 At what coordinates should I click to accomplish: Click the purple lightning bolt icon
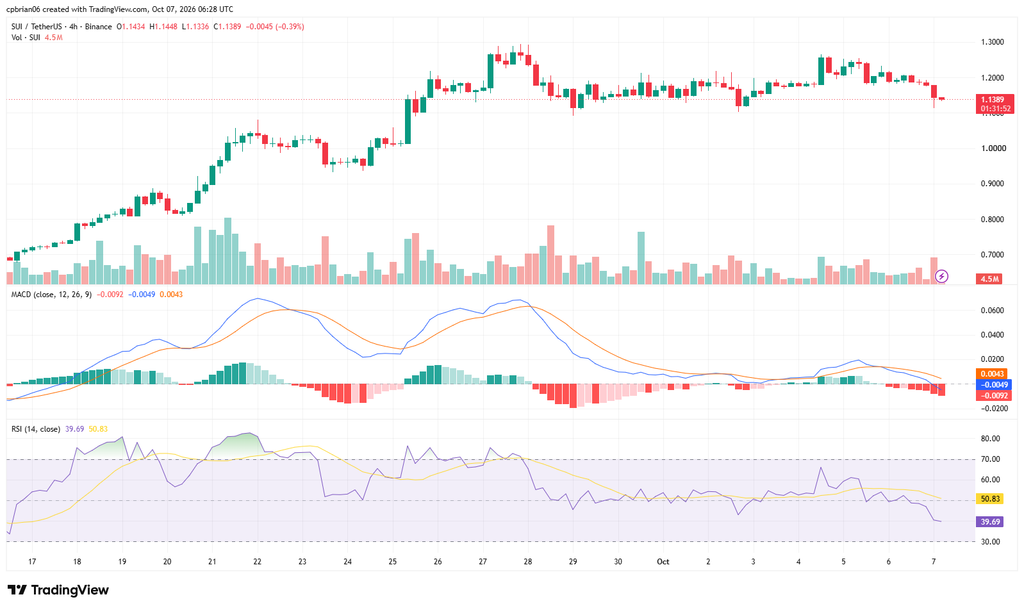(941, 276)
